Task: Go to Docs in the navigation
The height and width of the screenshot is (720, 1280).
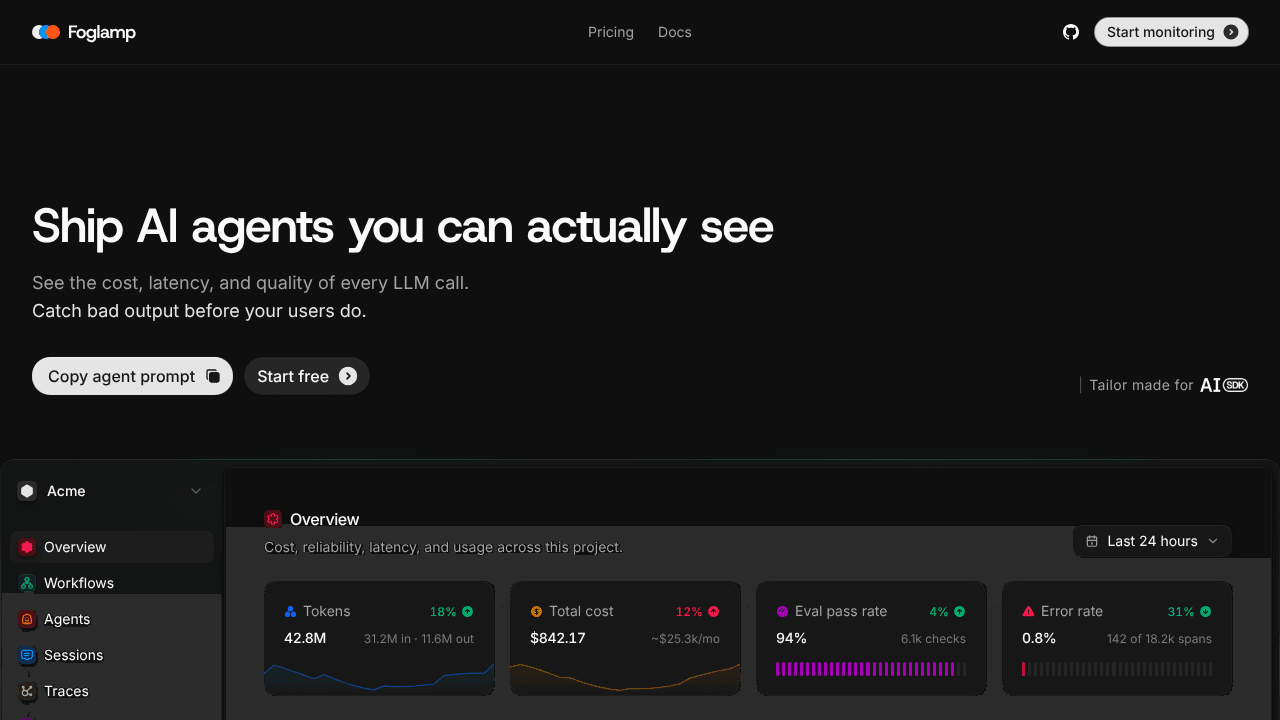Action: click(675, 32)
